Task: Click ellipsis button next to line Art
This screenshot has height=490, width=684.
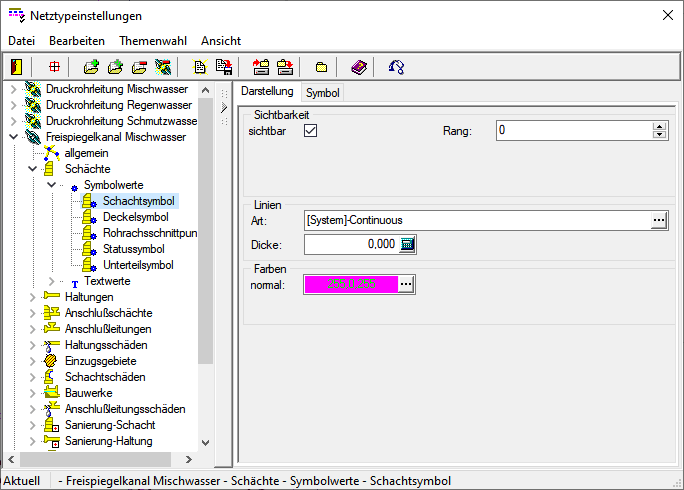Action: (x=659, y=220)
